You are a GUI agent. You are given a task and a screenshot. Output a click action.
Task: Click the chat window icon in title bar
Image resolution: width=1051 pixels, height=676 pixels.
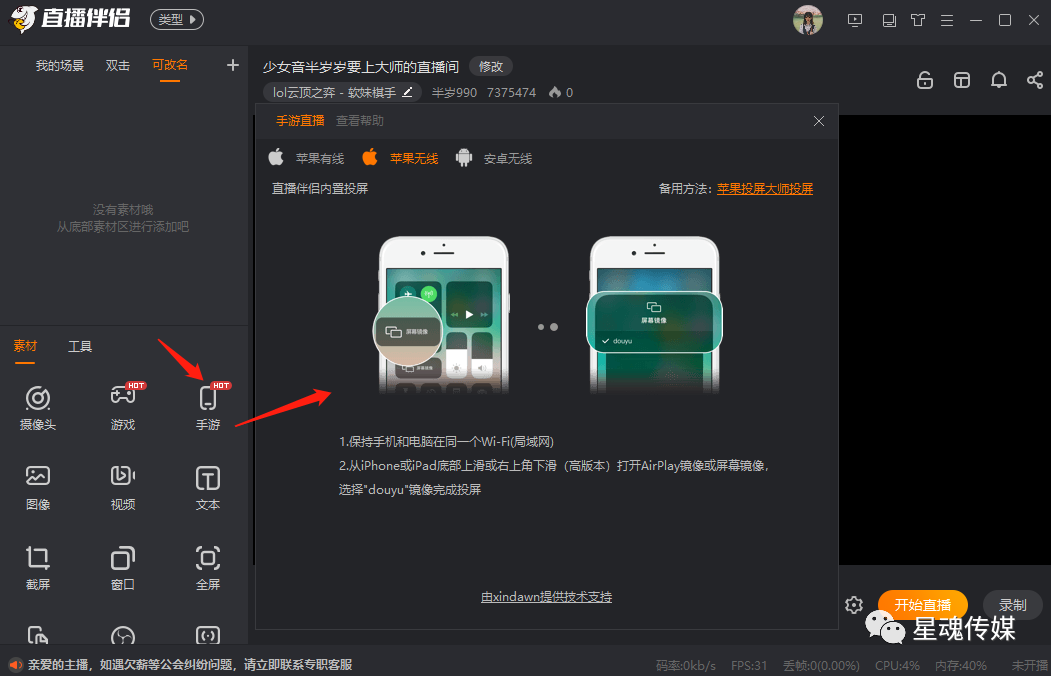click(x=889, y=20)
